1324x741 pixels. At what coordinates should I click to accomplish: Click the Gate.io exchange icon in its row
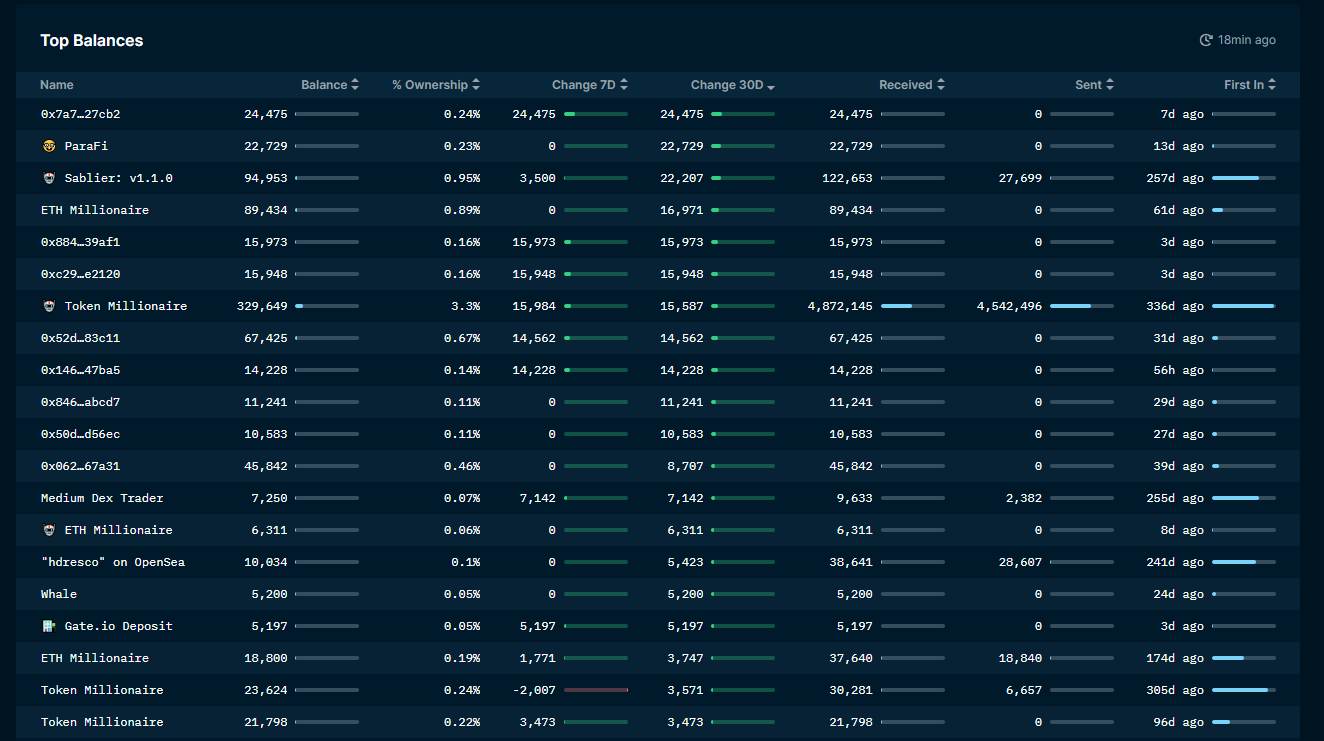coord(48,625)
